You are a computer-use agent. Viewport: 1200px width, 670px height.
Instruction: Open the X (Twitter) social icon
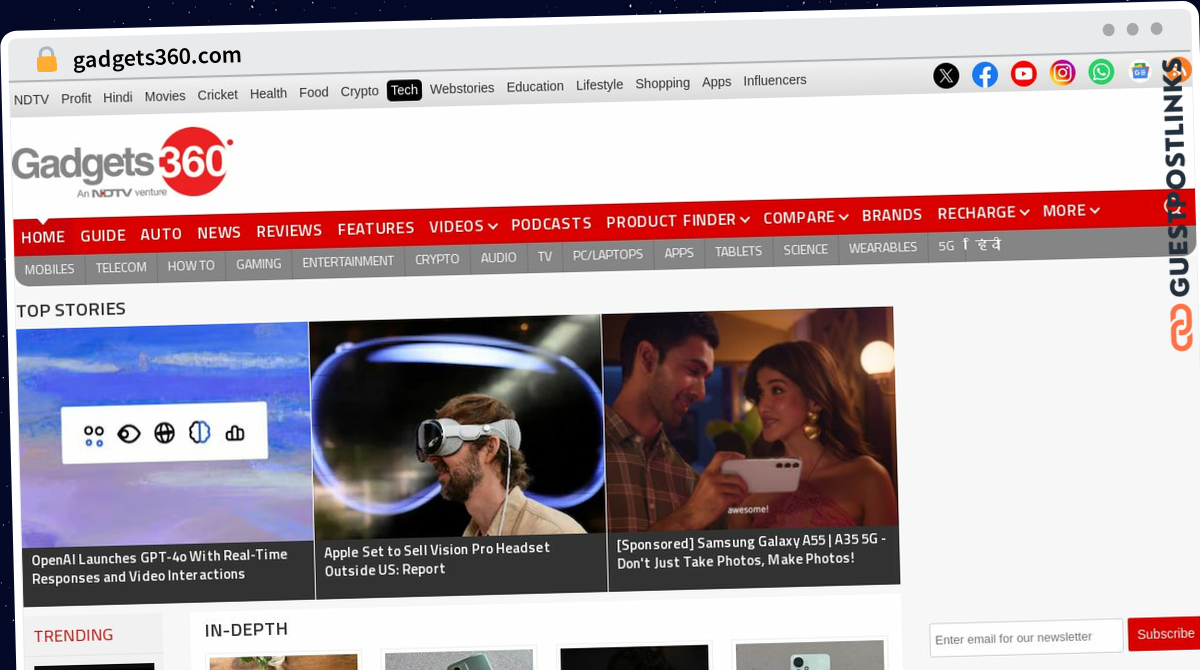946,76
